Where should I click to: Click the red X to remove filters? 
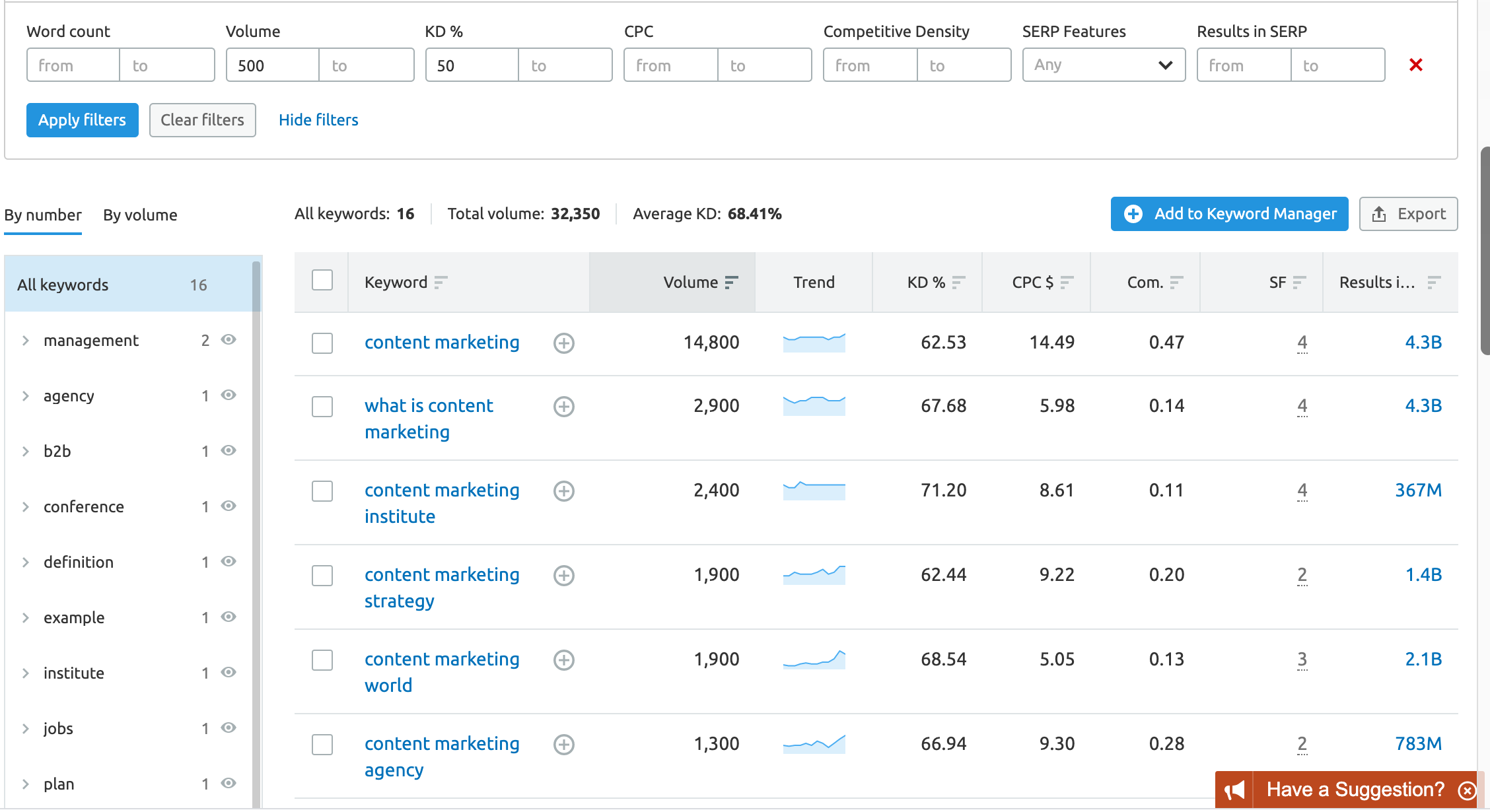(1415, 65)
